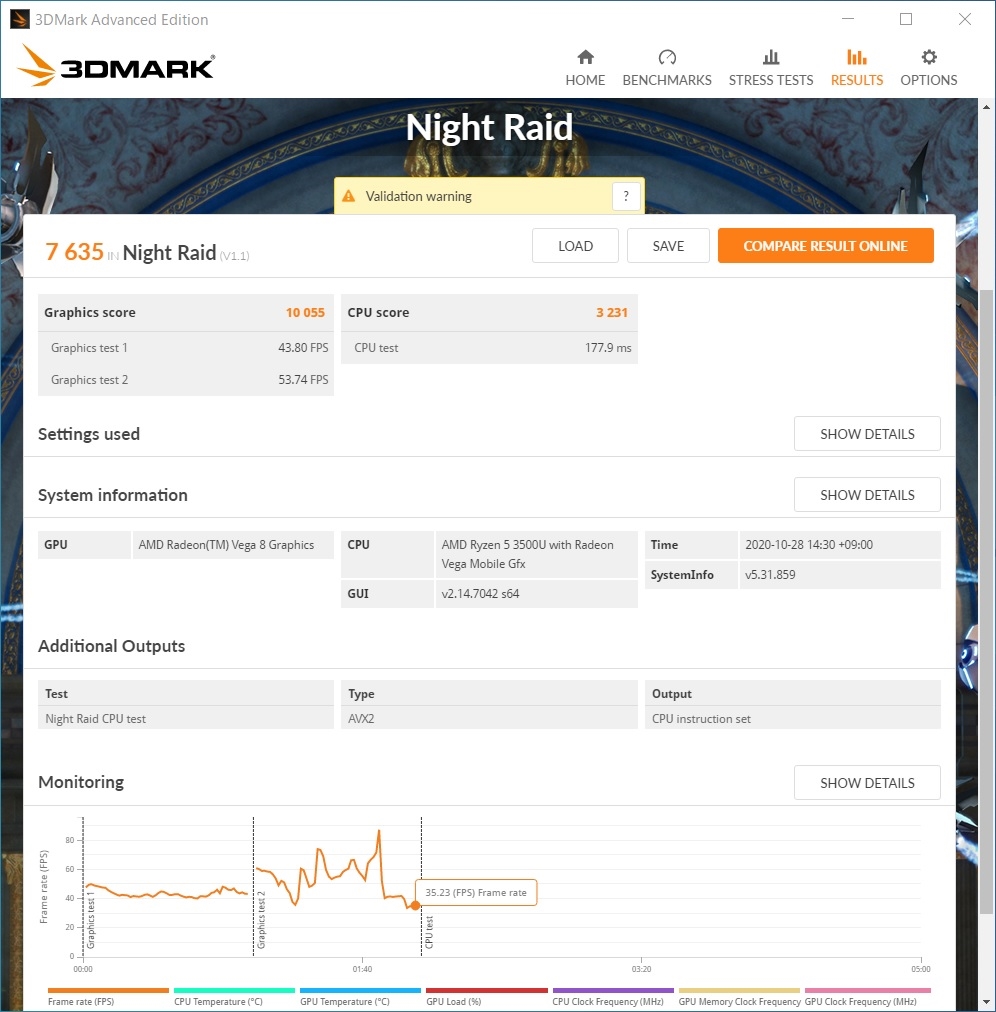996x1012 pixels.
Task: Toggle Frame rate (FPS) legend swatch
Action: pyautogui.click(x=108, y=990)
